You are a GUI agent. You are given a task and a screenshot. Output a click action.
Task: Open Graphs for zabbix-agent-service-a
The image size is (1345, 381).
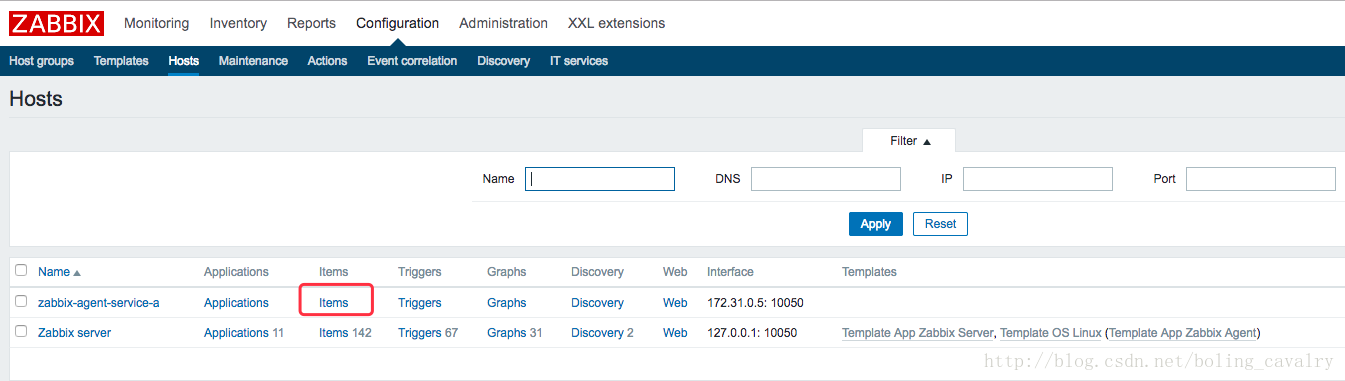pyautogui.click(x=507, y=303)
